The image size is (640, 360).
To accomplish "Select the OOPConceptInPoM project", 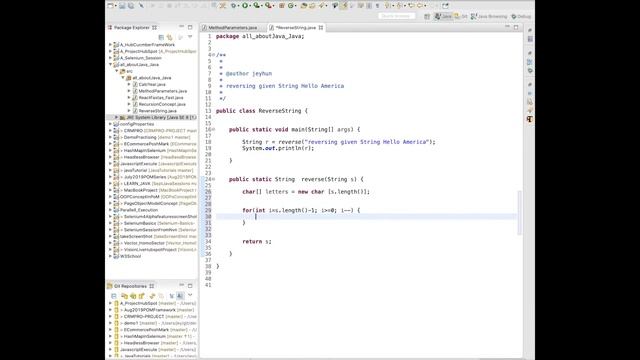I will tap(140, 197).
